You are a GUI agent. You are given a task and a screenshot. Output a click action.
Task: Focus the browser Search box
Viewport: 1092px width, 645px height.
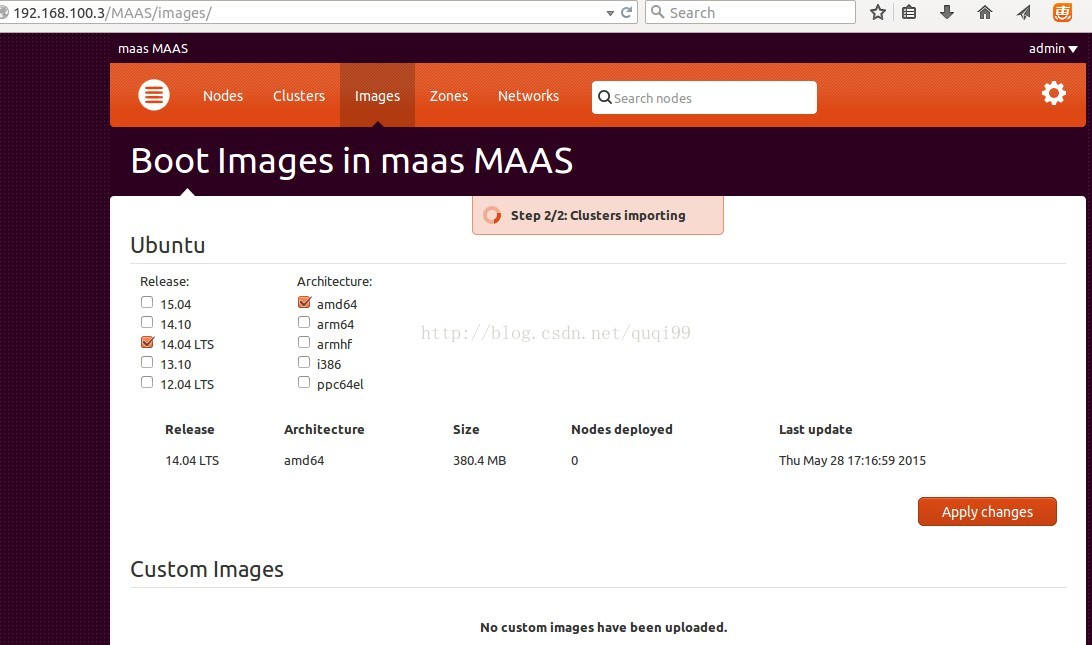click(750, 13)
